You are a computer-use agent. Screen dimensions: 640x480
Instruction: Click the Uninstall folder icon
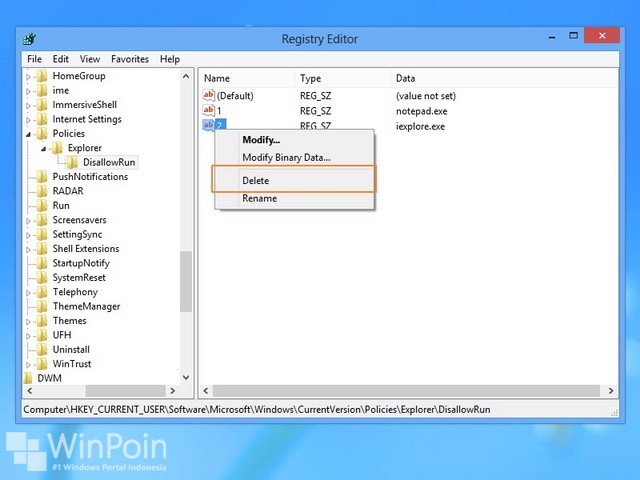tap(42, 350)
